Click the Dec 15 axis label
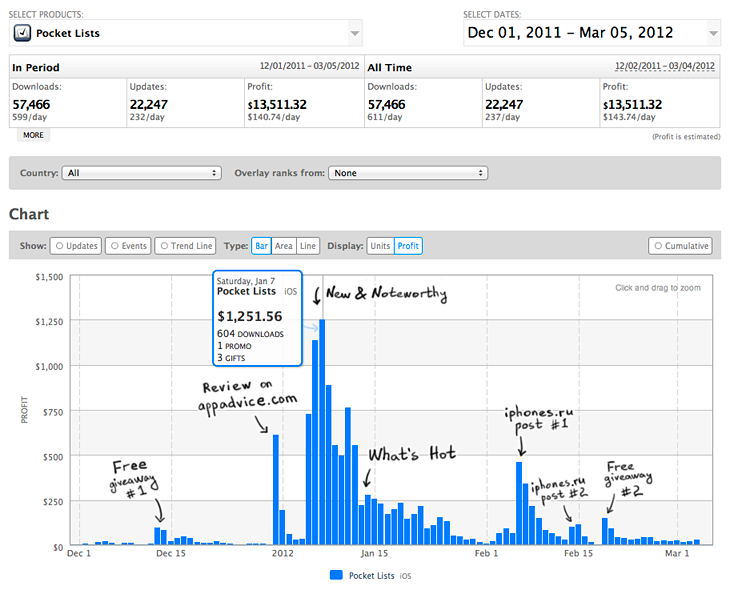Screen dimensions: 730x590 pos(171,553)
